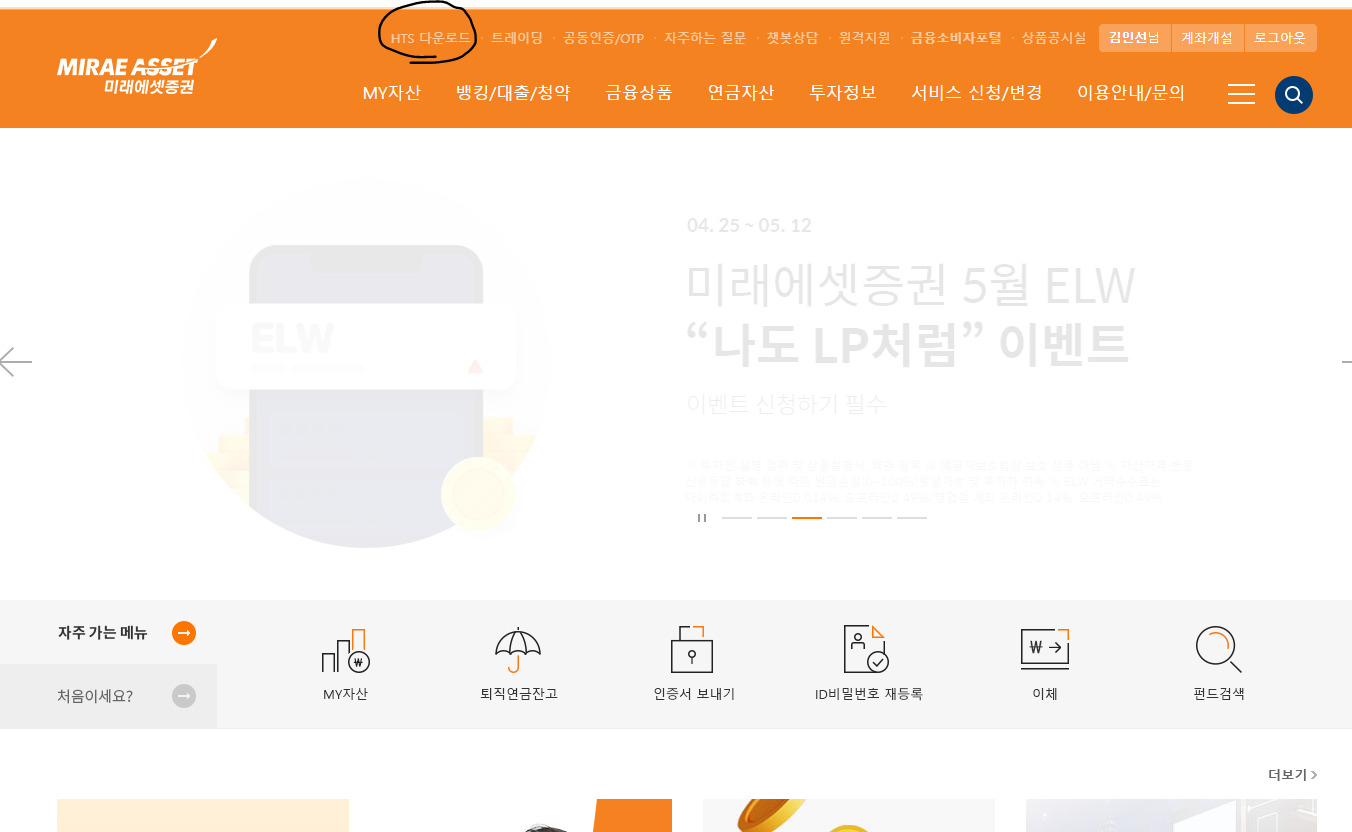Open the 이체 transfer icon
Viewport: 1352px width, 832px height.
[1045, 649]
